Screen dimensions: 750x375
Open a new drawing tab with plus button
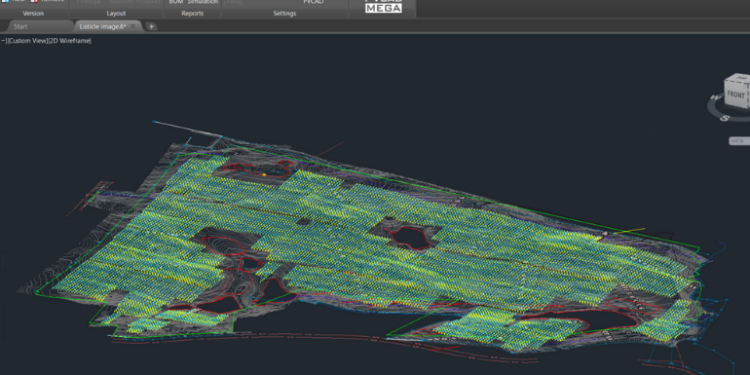click(x=151, y=27)
